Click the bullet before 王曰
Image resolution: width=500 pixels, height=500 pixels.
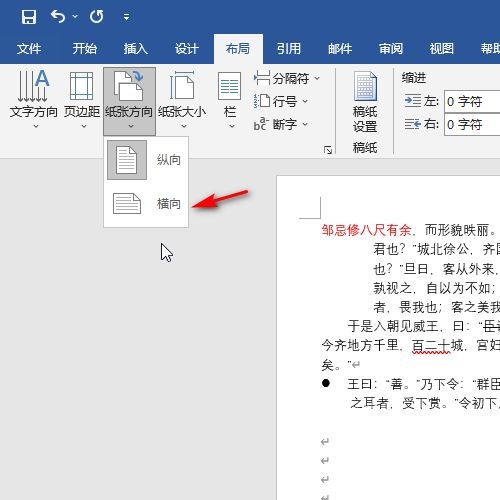pos(326,383)
